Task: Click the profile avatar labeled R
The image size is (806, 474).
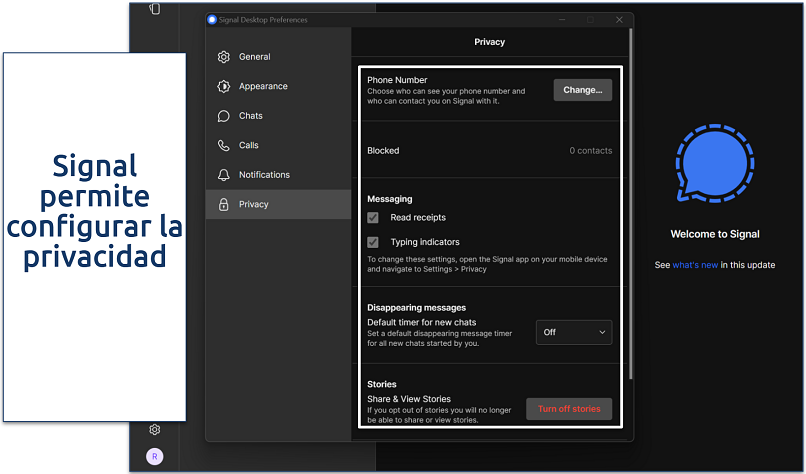Action: click(x=155, y=456)
